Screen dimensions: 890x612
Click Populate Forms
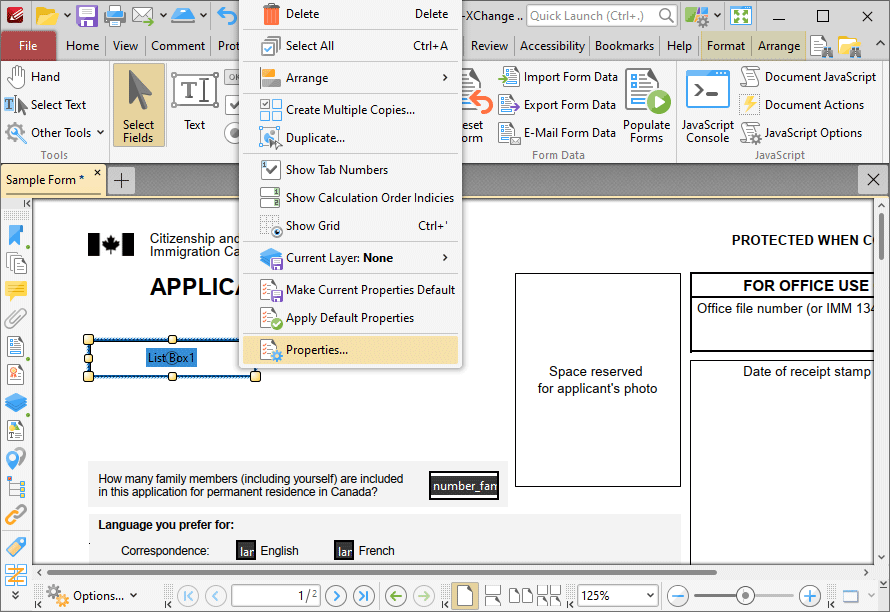[646, 107]
